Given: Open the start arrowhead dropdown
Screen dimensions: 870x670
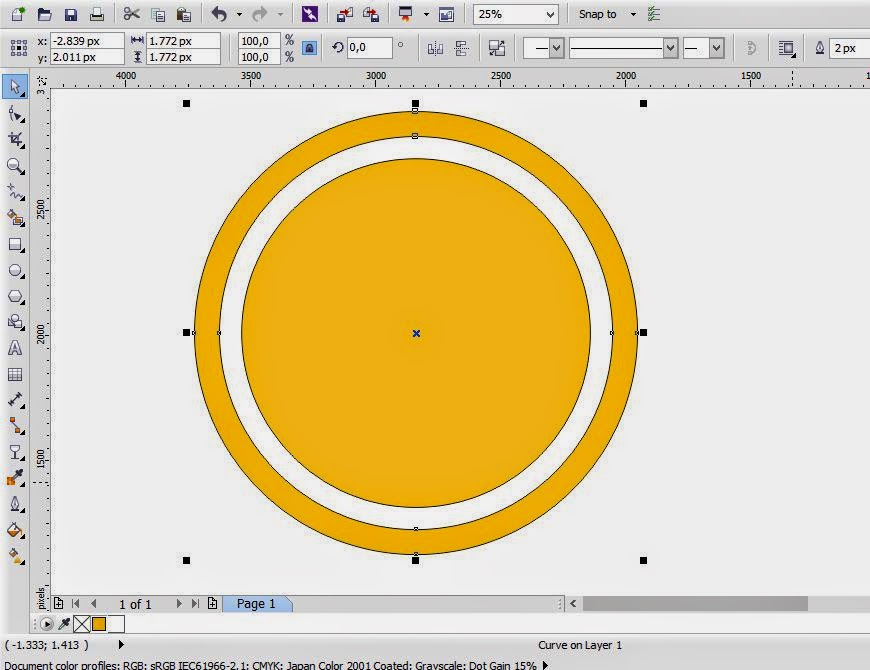Looking at the screenshot, I should pyautogui.click(x=557, y=48).
